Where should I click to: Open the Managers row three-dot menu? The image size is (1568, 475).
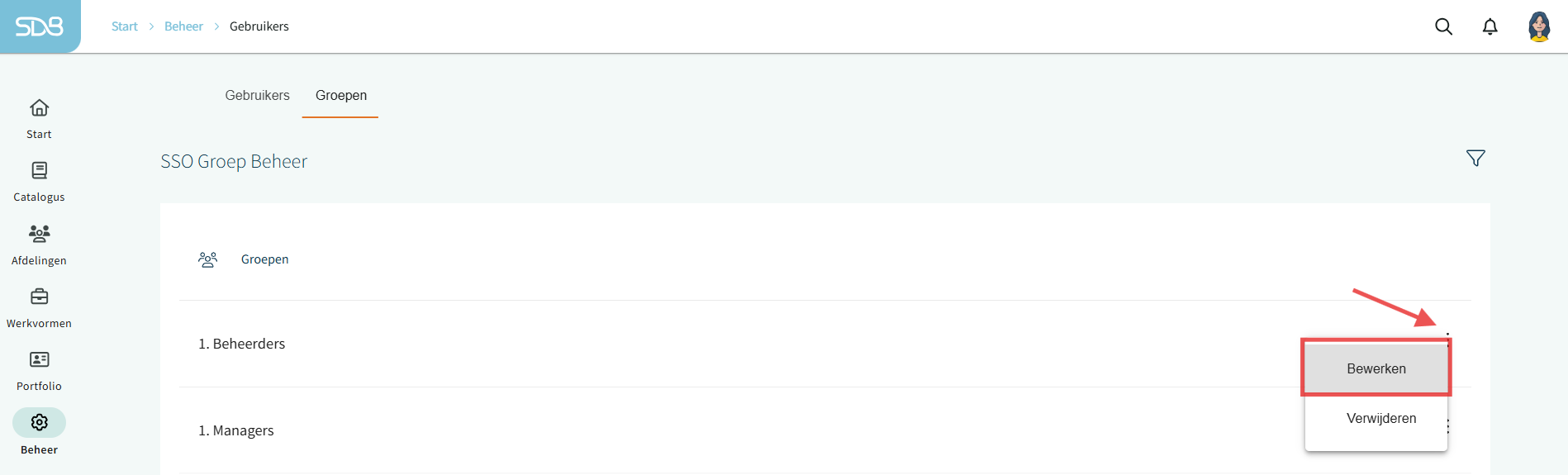(1448, 427)
